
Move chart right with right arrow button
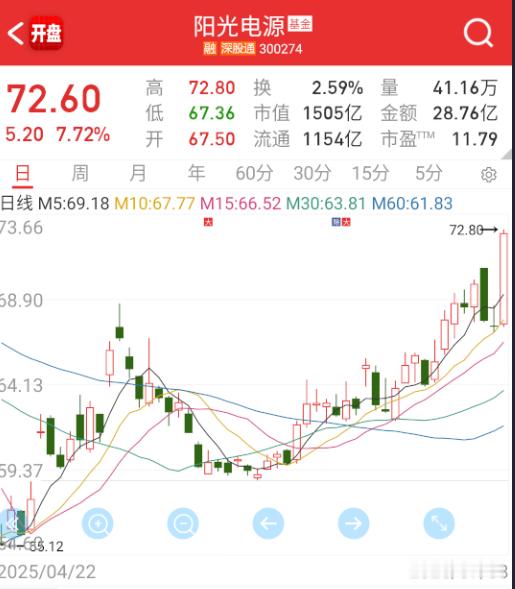[x=353, y=523]
